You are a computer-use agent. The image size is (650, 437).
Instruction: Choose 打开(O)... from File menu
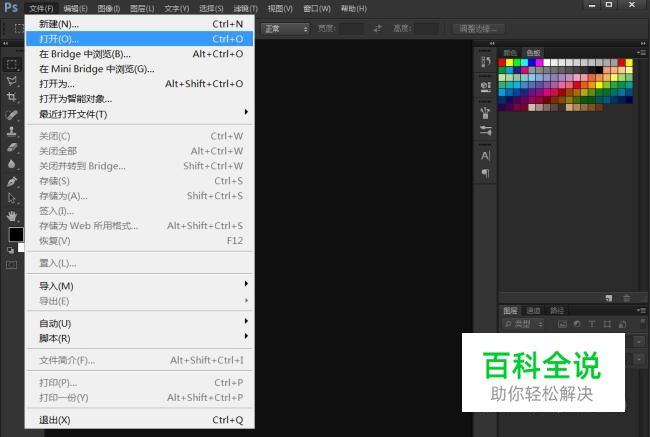click(140, 39)
